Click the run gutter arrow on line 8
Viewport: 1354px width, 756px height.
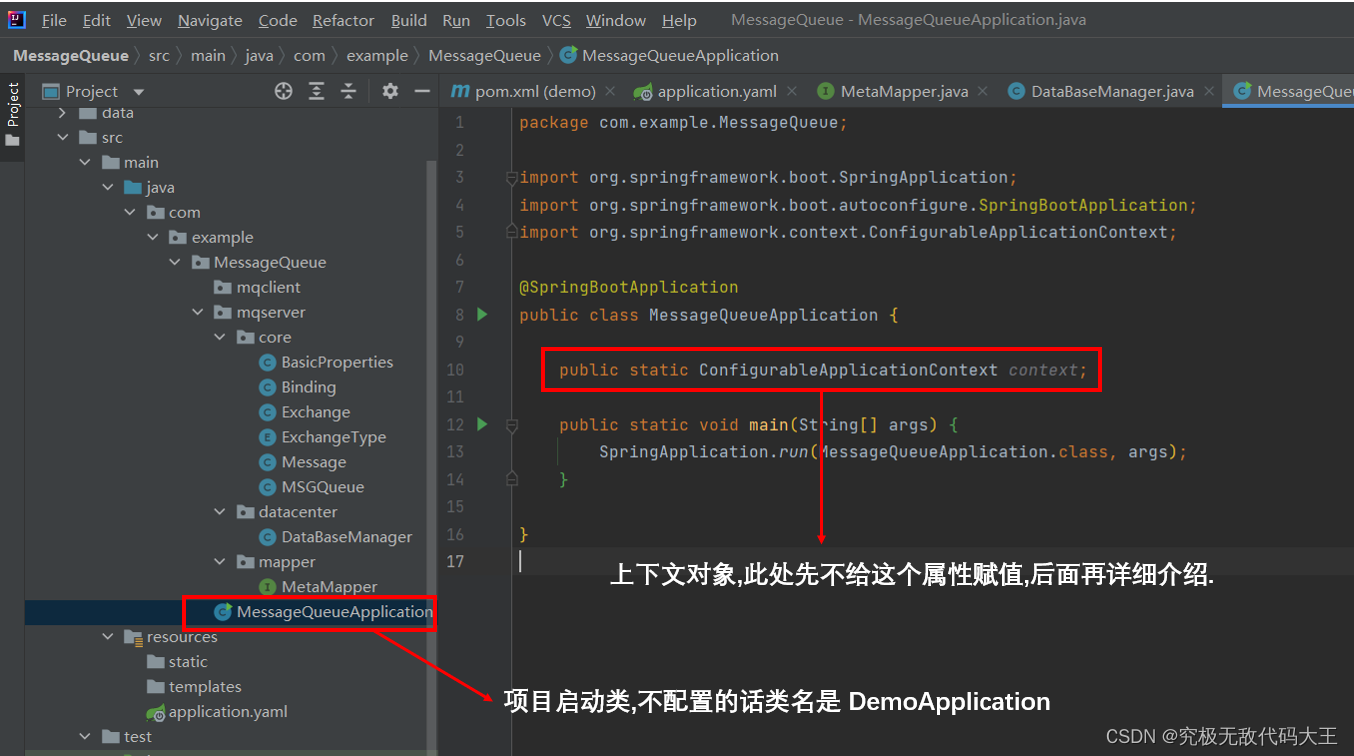(x=482, y=315)
